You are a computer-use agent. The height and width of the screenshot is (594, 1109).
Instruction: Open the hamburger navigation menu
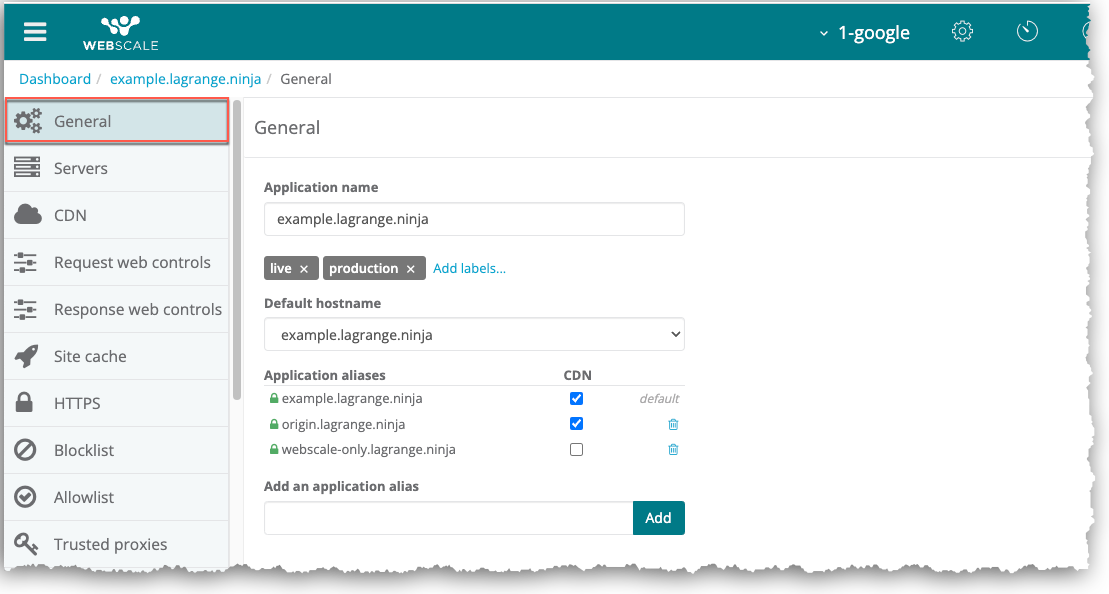pyautogui.click(x=35, y=32)
